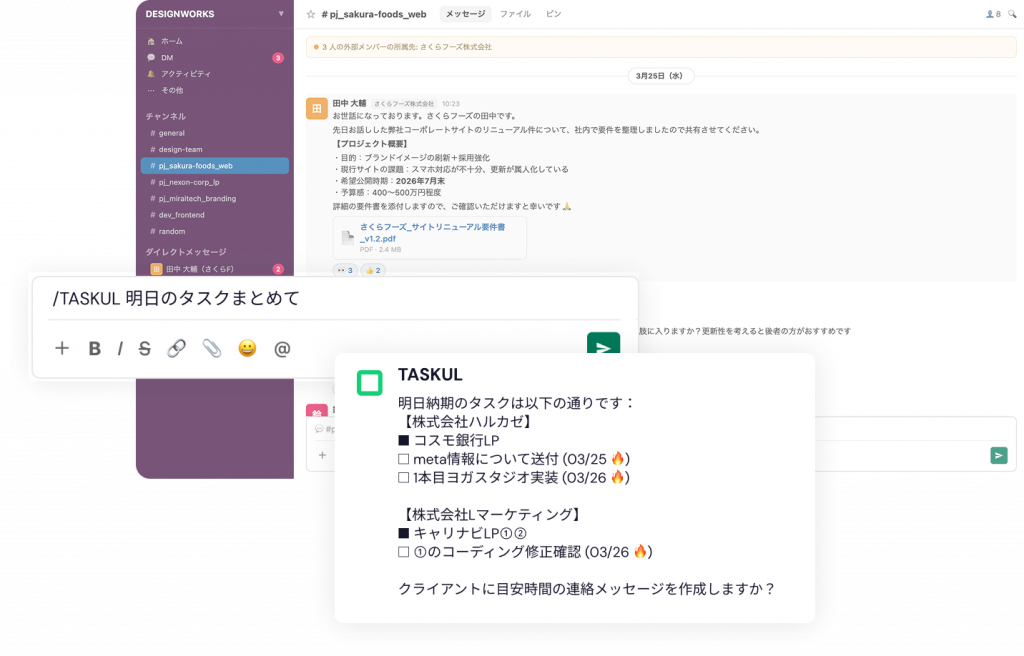This screenshot has height=656, width=1024.
Task: Click the home icon beside ホーム
Action: pos(152,41)
